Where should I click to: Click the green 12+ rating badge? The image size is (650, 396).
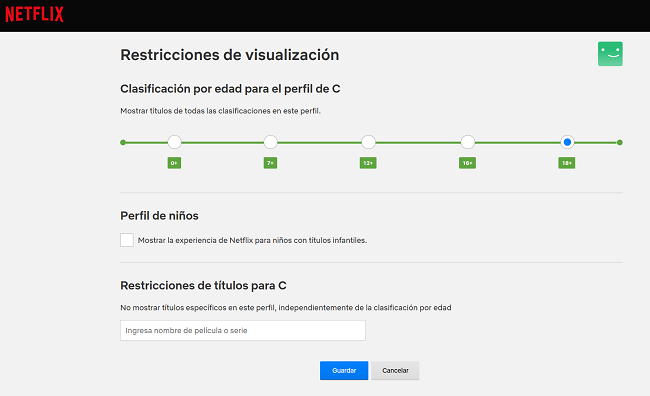click(x=368, y=163)
